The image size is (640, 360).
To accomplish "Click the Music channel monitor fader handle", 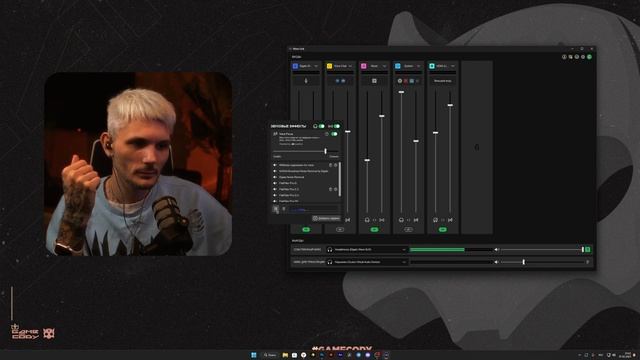I will [367, 160].
